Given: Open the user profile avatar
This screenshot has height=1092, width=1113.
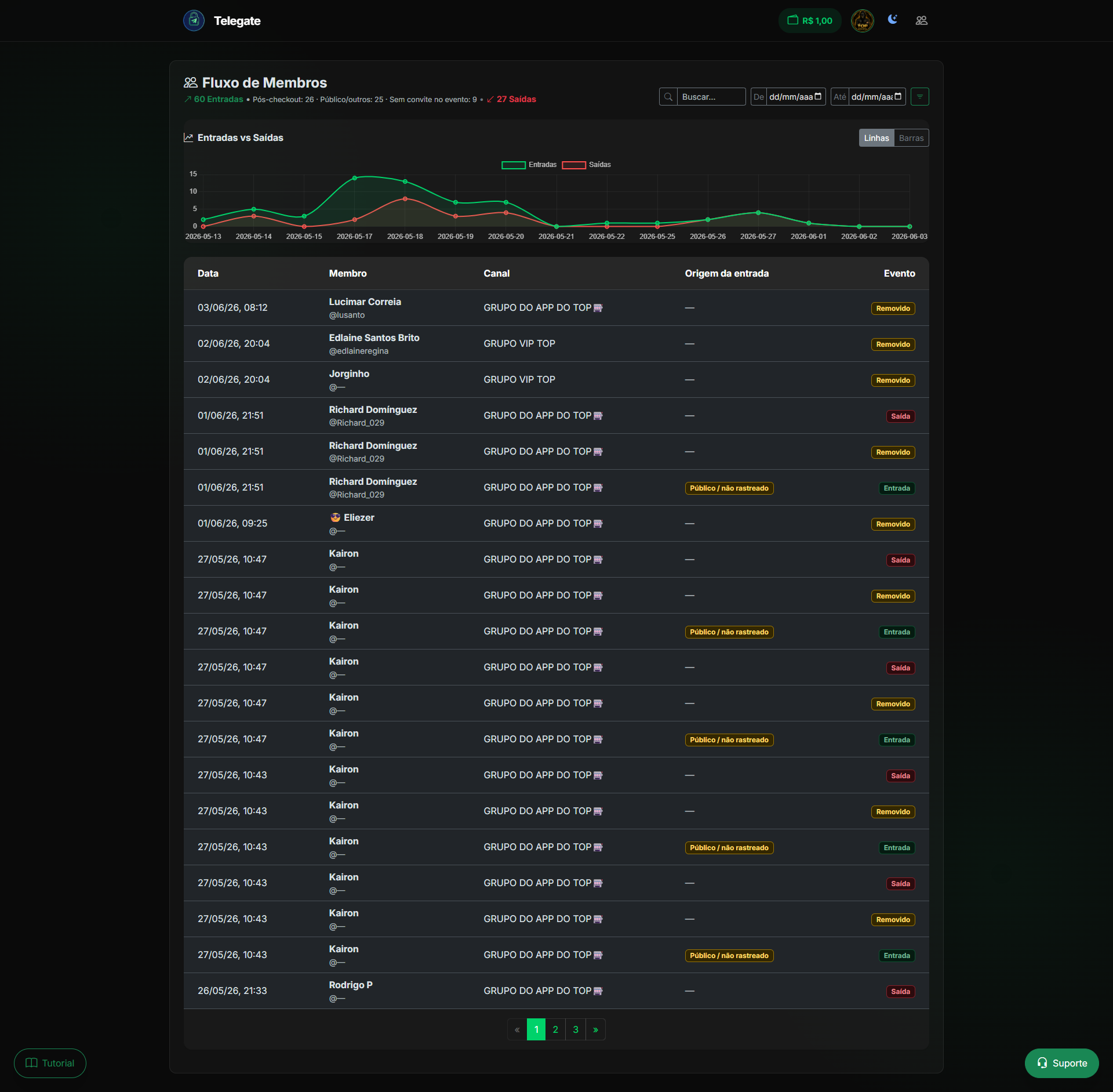Looking at the screenshot, I should 862,20.
